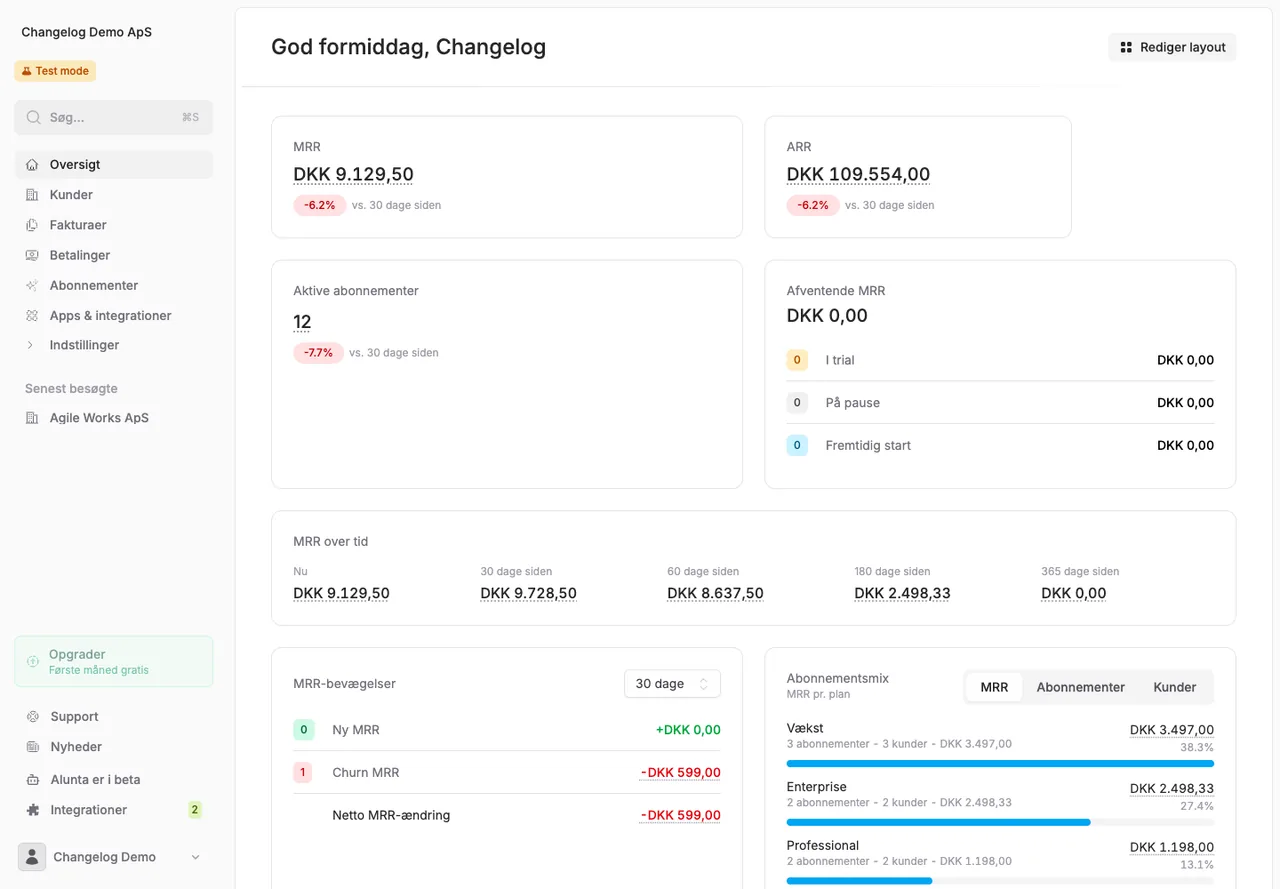This screenshot has width=1280, height=889.
Task: Click the Apps & integrationer icon
Action: tap(32, 315)
